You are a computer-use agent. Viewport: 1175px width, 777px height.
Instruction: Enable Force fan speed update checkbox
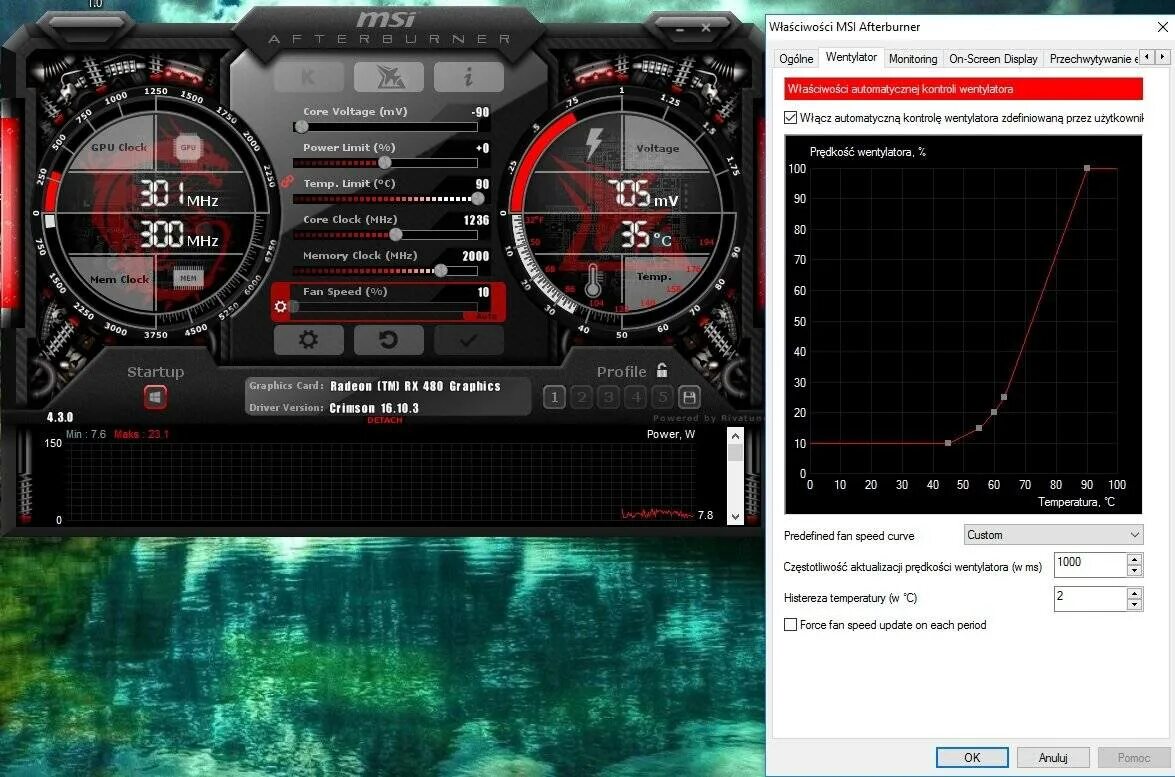point(791,625)
